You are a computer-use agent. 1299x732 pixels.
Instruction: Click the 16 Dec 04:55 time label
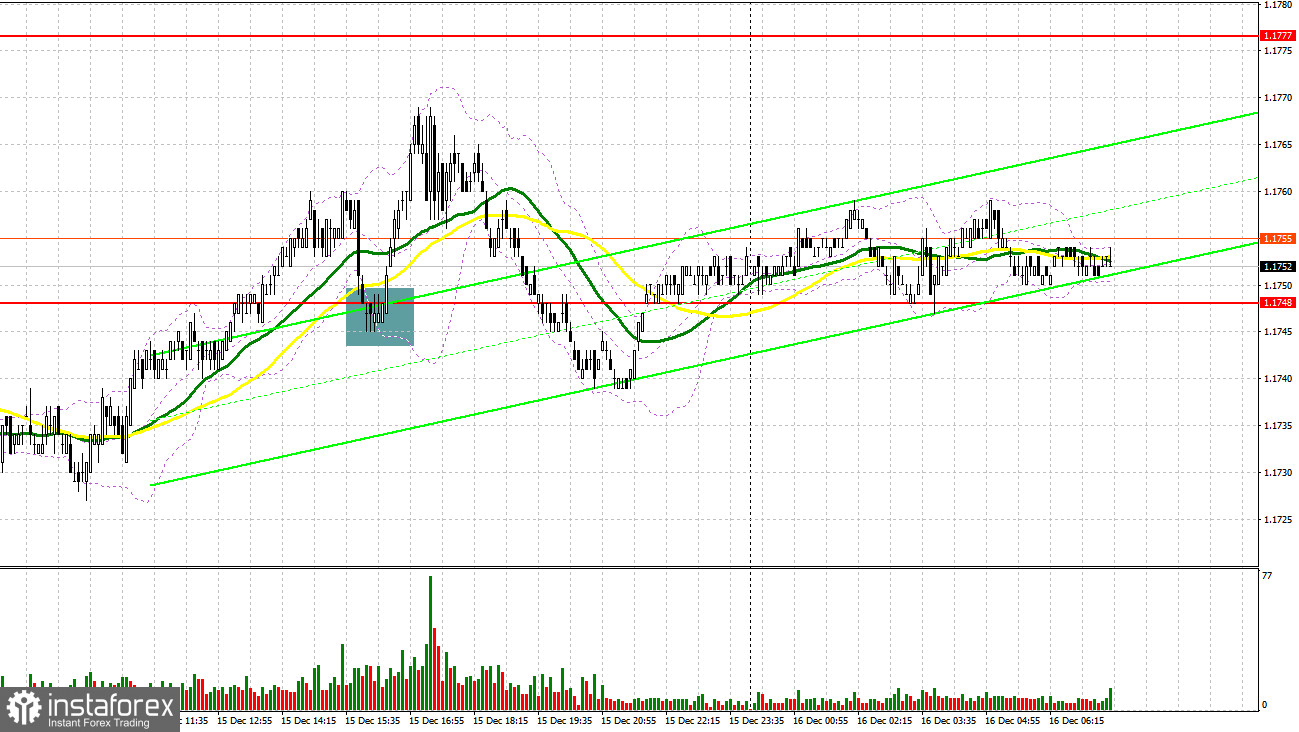pyautogui.click(x=1011, y=720)
